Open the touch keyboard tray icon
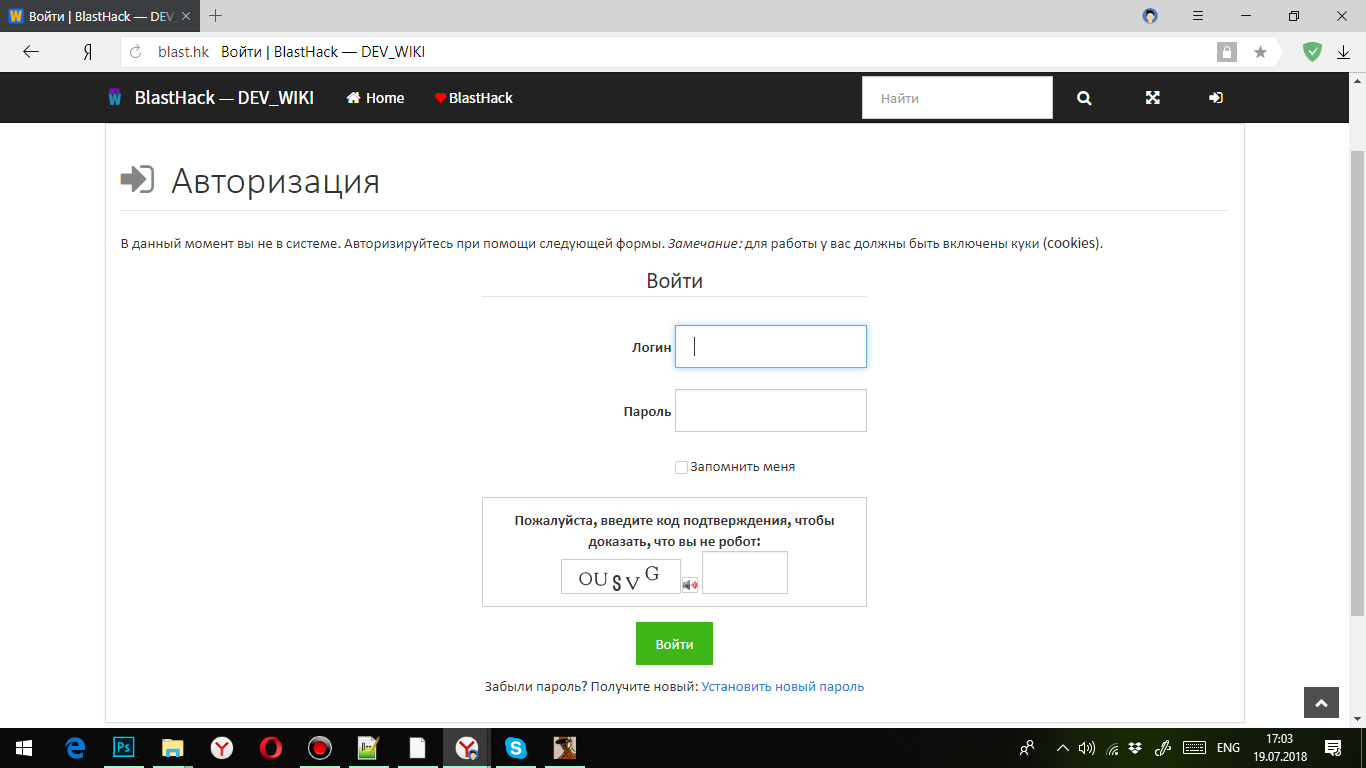This screenshot has height=768, width=1366. 1194,748
